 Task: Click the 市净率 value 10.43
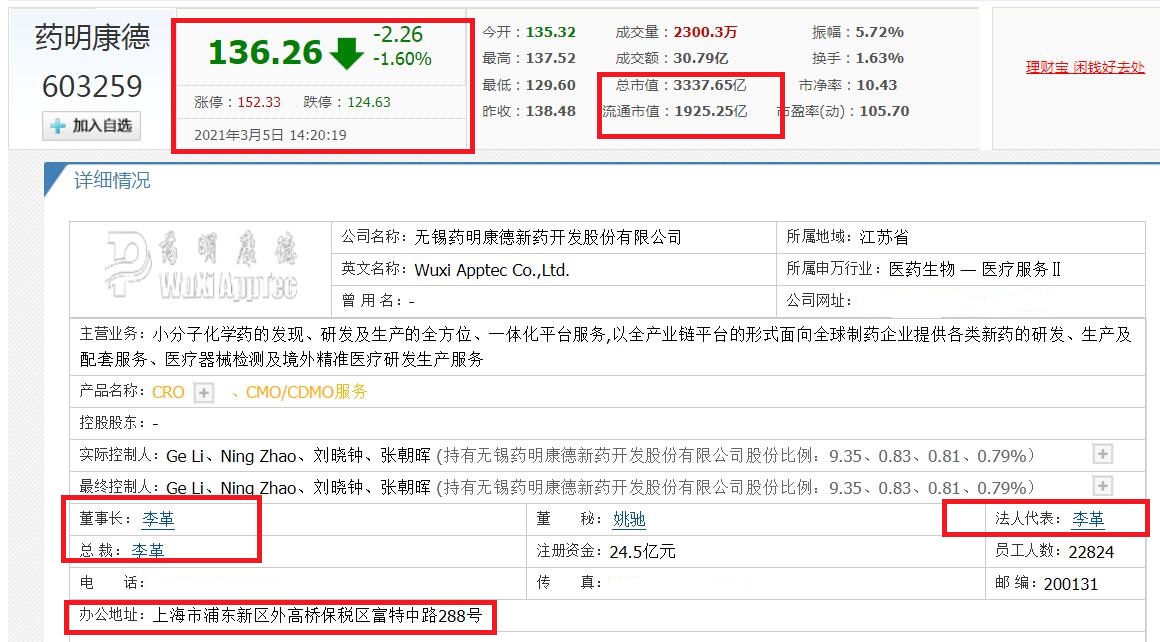pyautogui.click(x=877, y=85)
